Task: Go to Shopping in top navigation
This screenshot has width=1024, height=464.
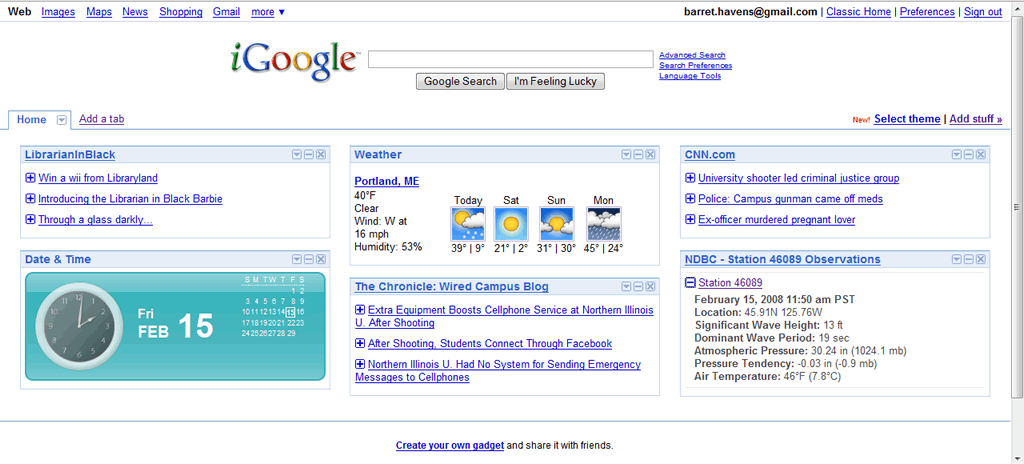Action: point(180,12)
